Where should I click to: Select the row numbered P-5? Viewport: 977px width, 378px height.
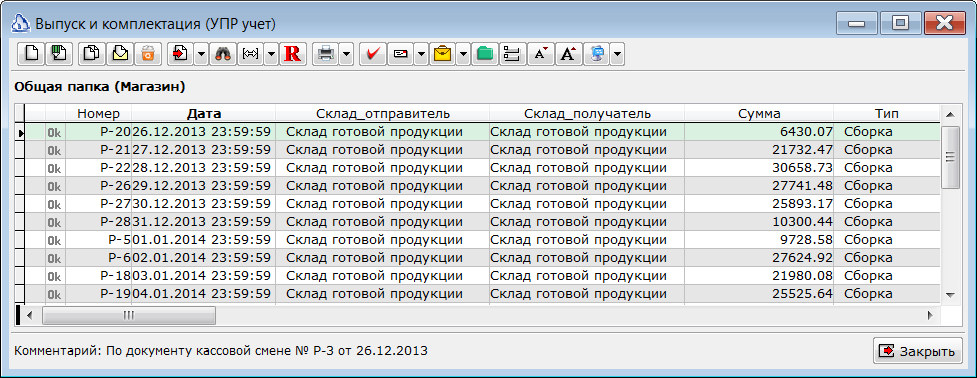pos(482,240)
